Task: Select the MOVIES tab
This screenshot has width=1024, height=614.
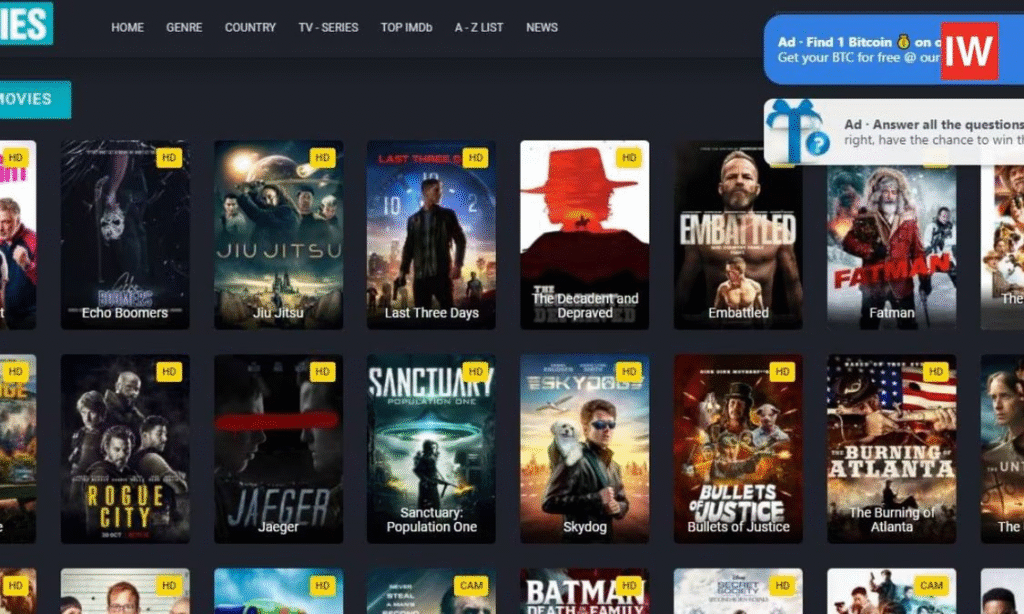Action: pyautogui.click(x=30, y=99)
